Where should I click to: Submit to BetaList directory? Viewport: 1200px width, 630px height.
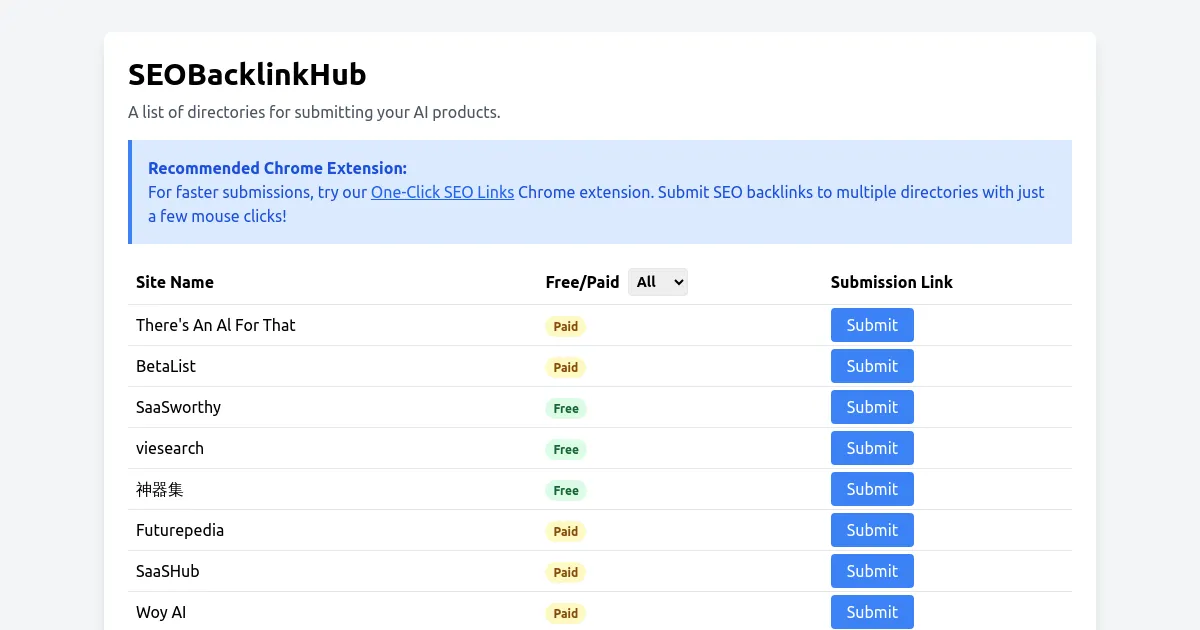(871, 366)
